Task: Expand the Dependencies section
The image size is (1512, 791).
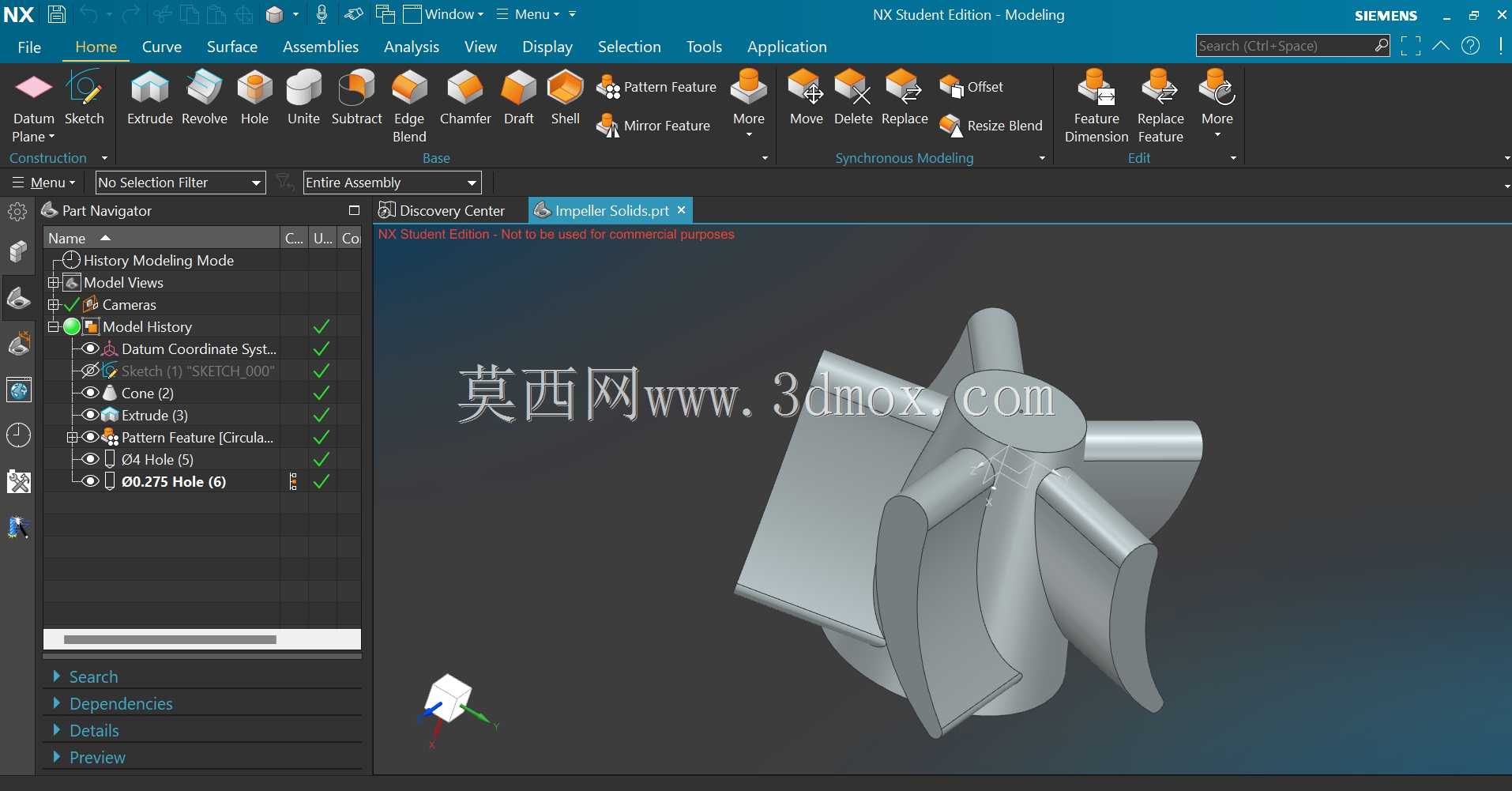Action: [121, 703]
